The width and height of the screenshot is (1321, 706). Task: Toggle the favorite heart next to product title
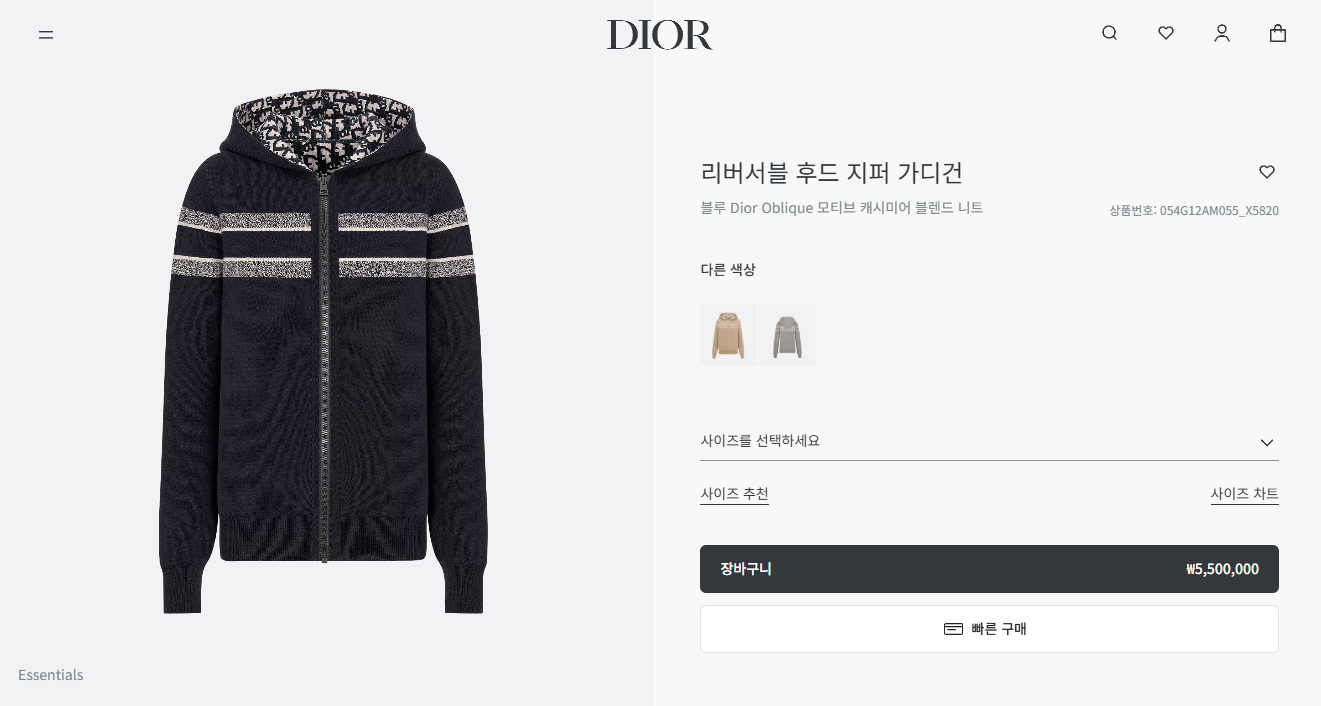[x=1267, y=172]
